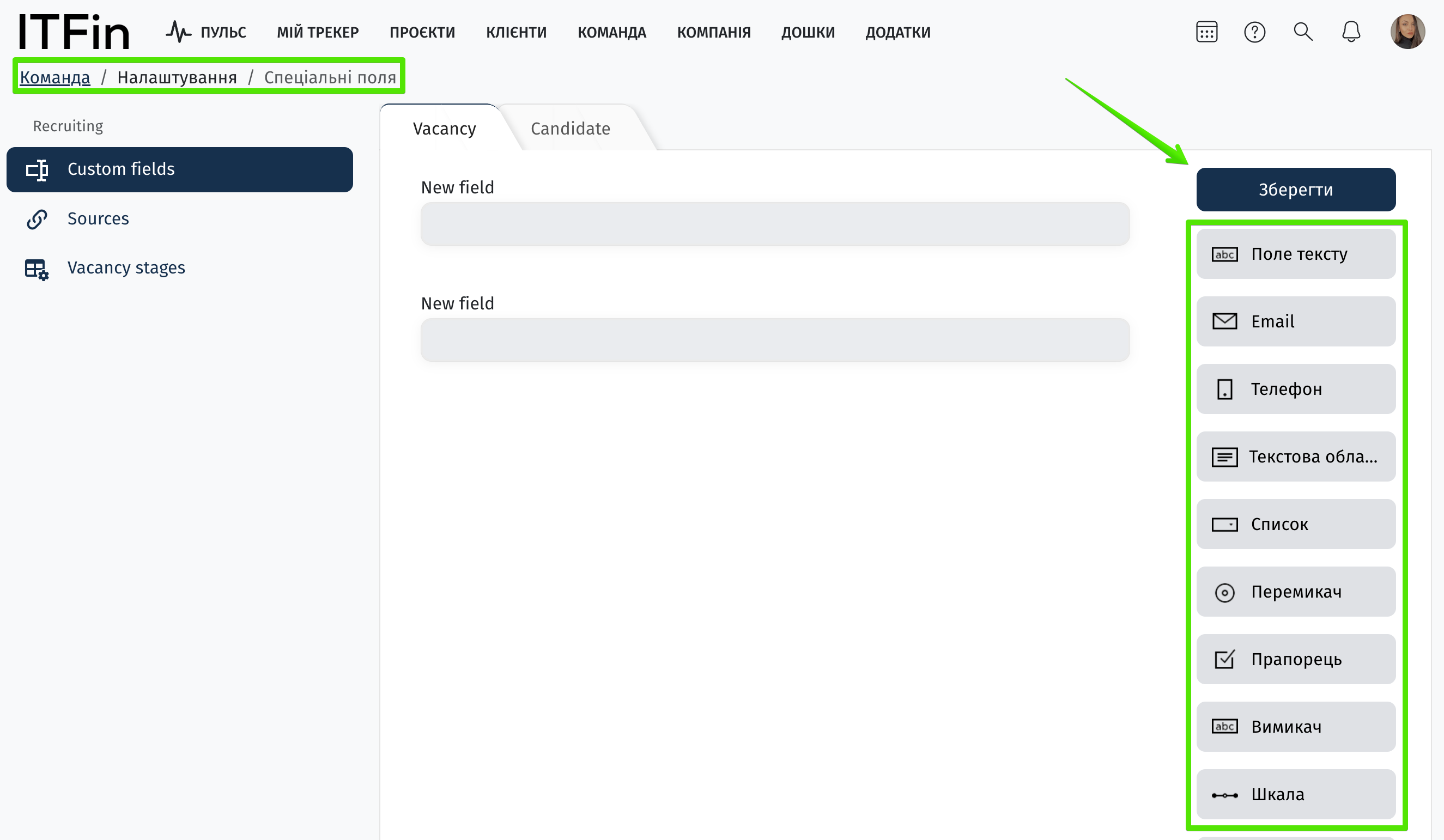Add a Список field type
The height and width of the screenshot is (840, 1444).
(1296, 524)
